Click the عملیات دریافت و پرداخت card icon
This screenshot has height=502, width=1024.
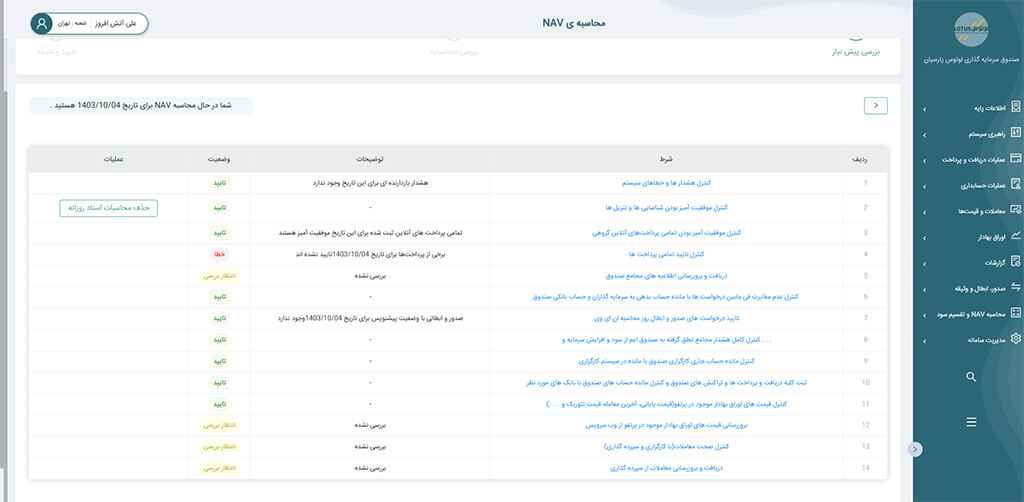1015,159
